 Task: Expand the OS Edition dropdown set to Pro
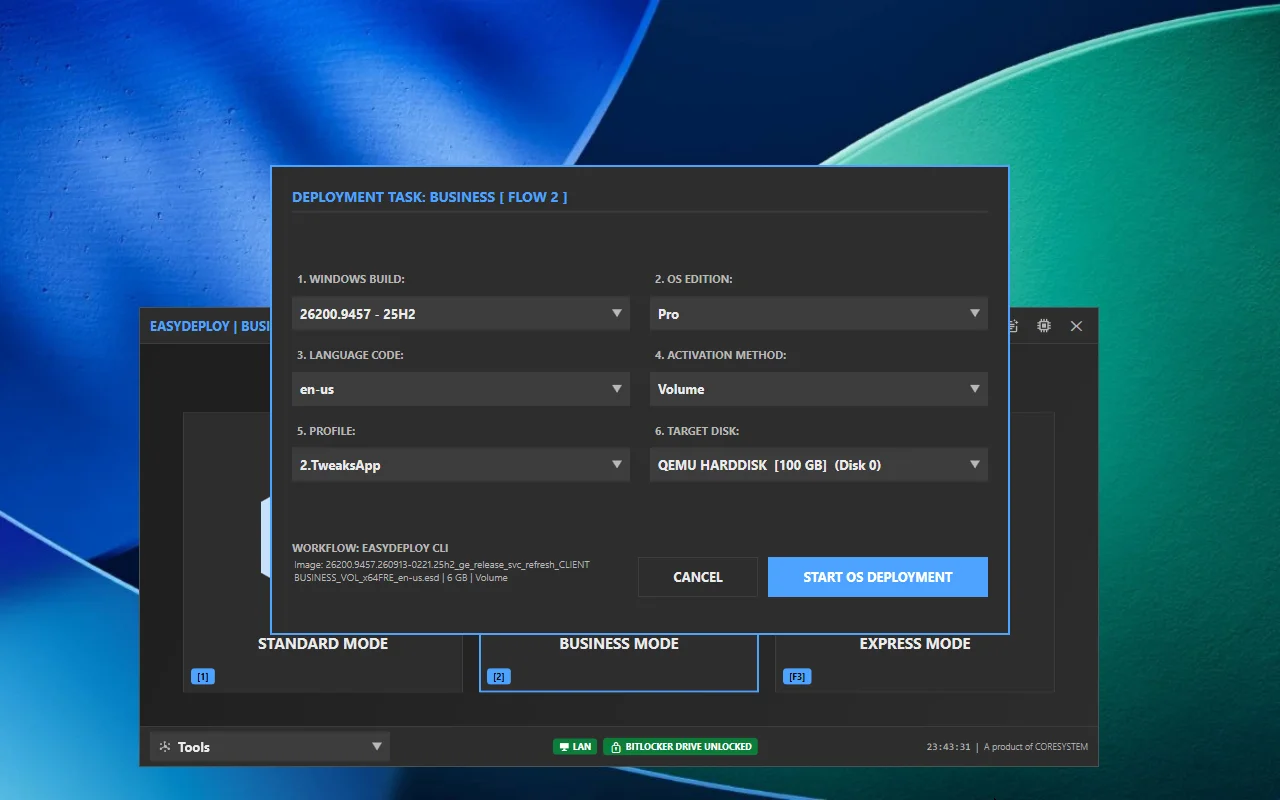click(819, 314)
